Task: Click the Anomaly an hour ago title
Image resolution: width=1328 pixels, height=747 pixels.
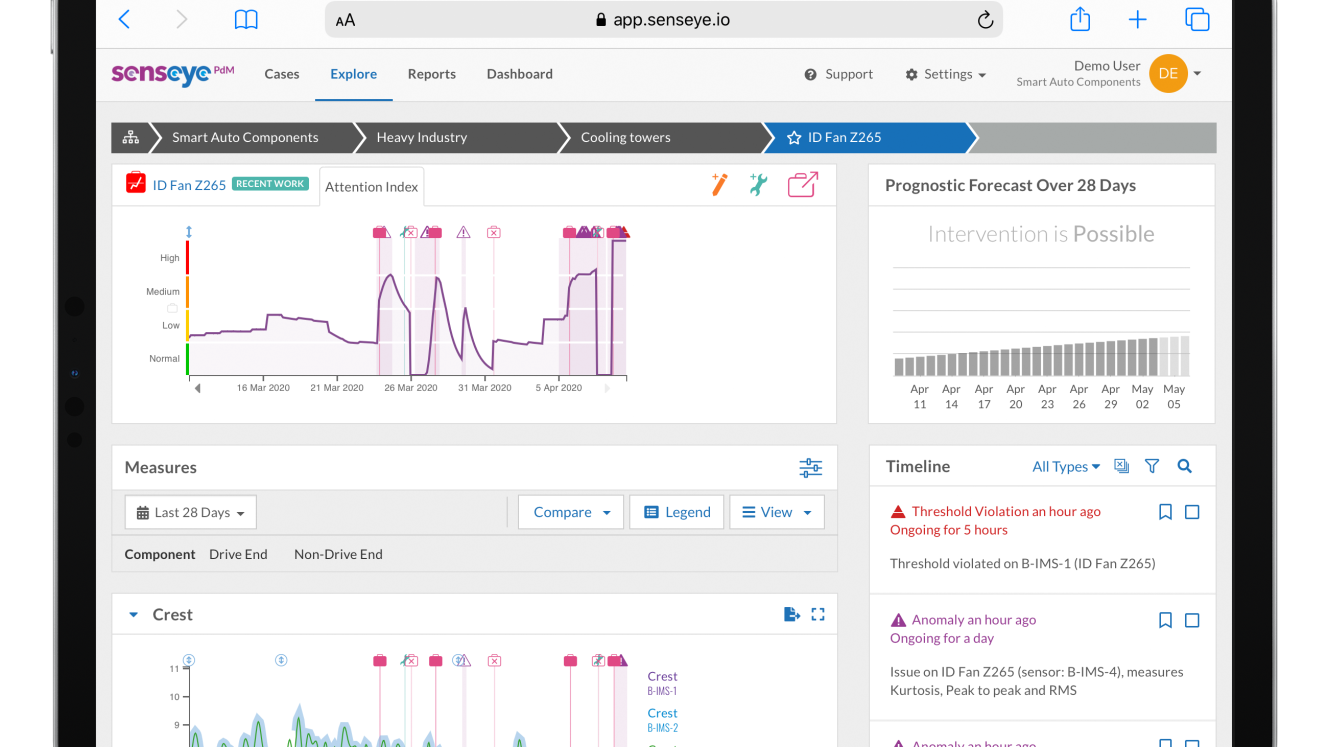Action: coord(973,620)
